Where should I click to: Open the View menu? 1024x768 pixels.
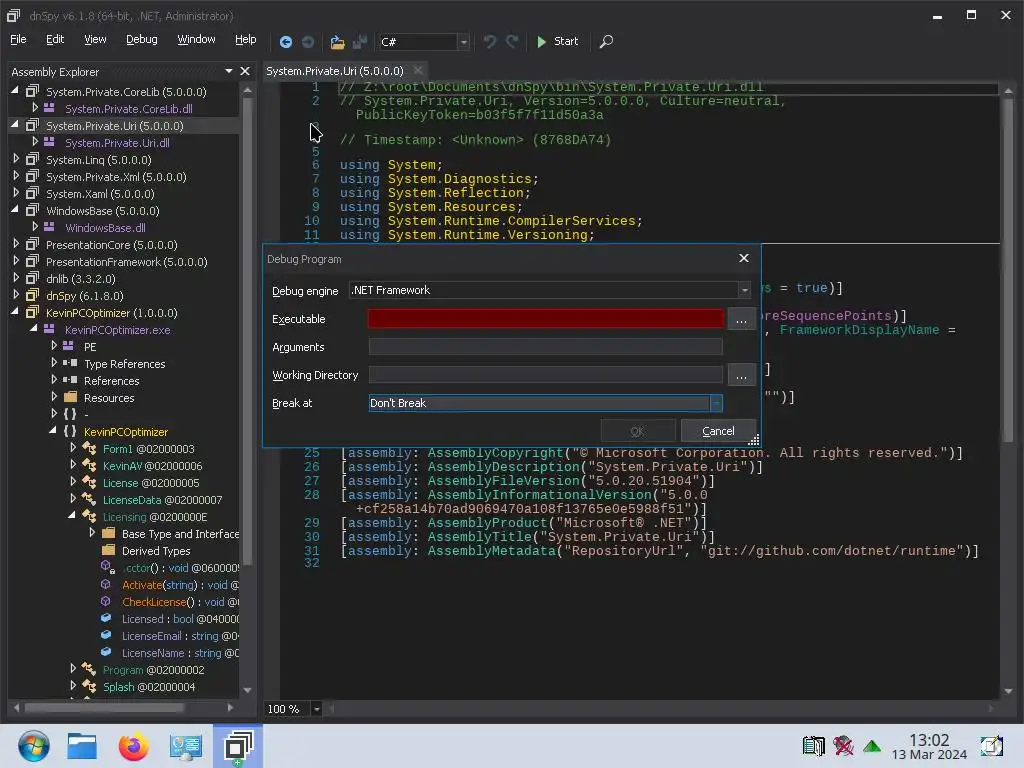95,39
